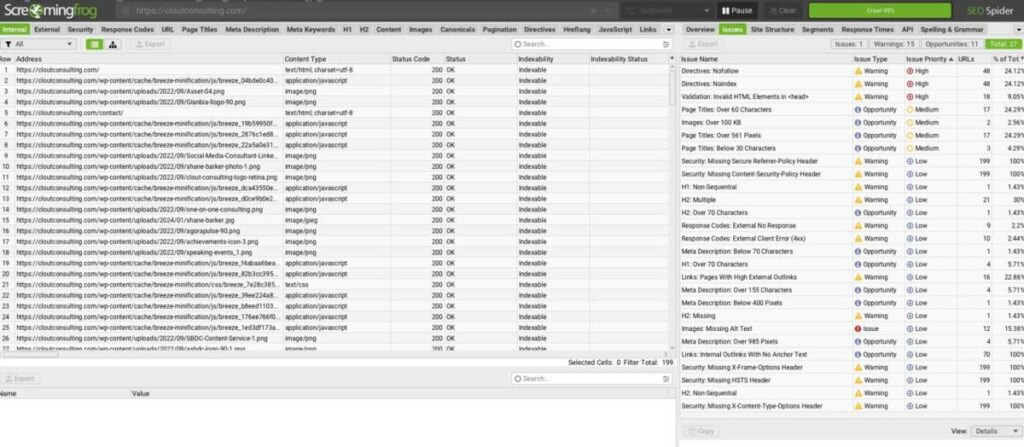1024x447 pixels.
Task: Toggle the Opportunities: 11 filter
Action: point(952,44)
